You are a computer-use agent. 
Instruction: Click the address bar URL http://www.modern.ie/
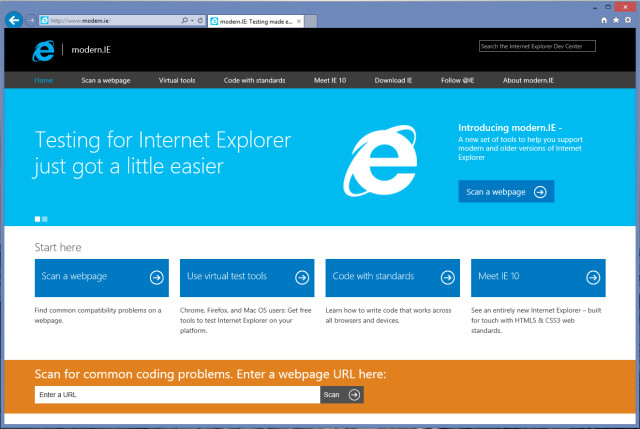click(x=80, y=21)
